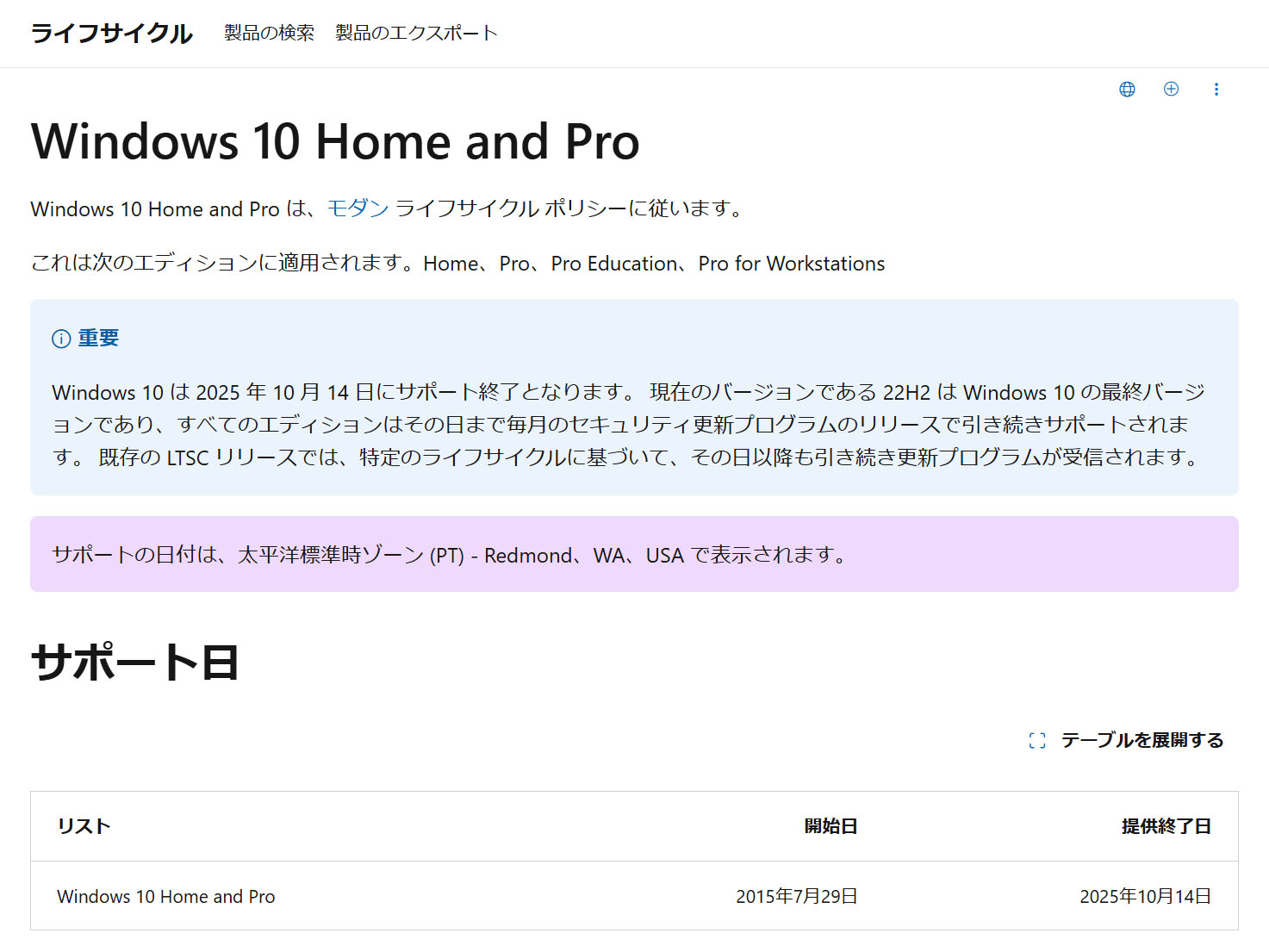Open the 製品の検索 navigation item

pyautogui.click(x=269, y=34)
